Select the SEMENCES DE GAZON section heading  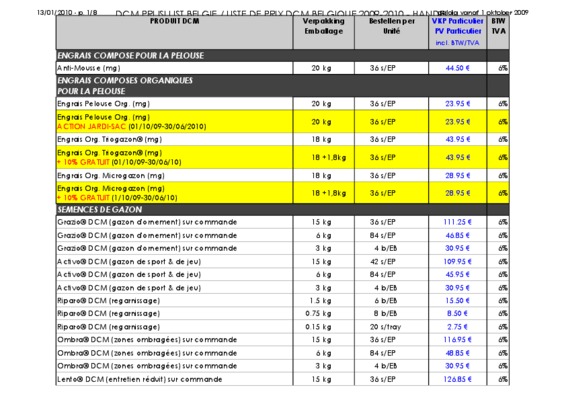tap(100, 210)
